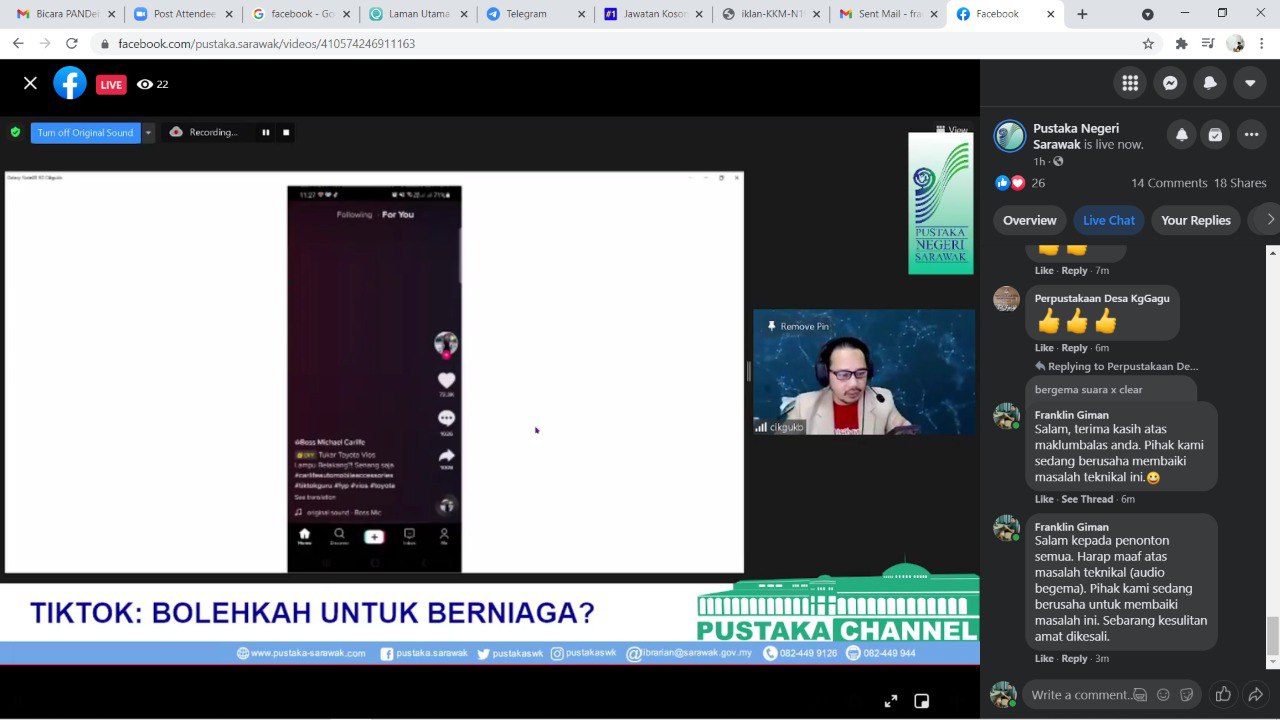Image resolution: width=1280 pixels, height=720 pixels.
Task: Click the save video icon beside bell
Action: point(1215,135)
